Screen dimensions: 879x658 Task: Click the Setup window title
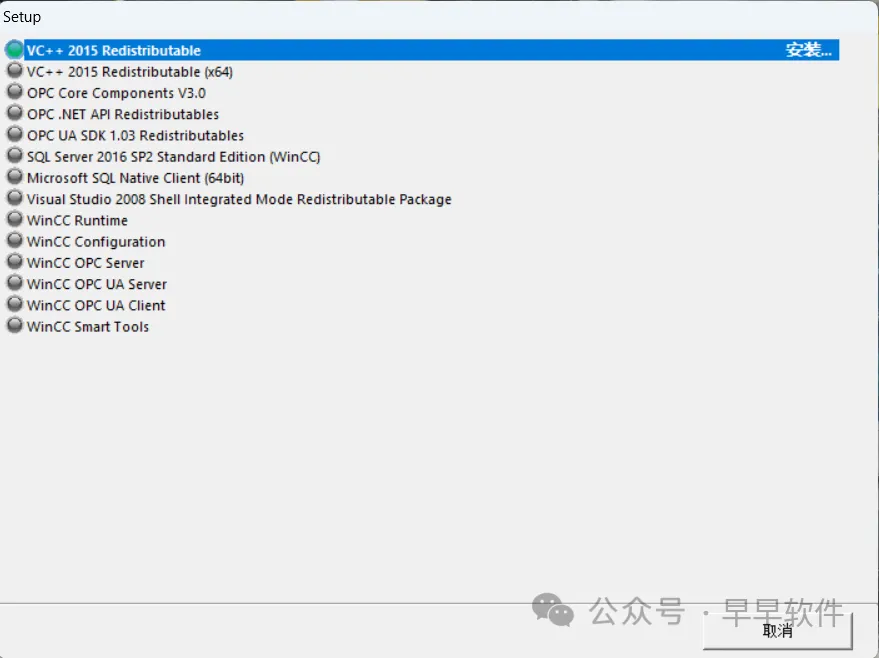[x=22, y=17]
